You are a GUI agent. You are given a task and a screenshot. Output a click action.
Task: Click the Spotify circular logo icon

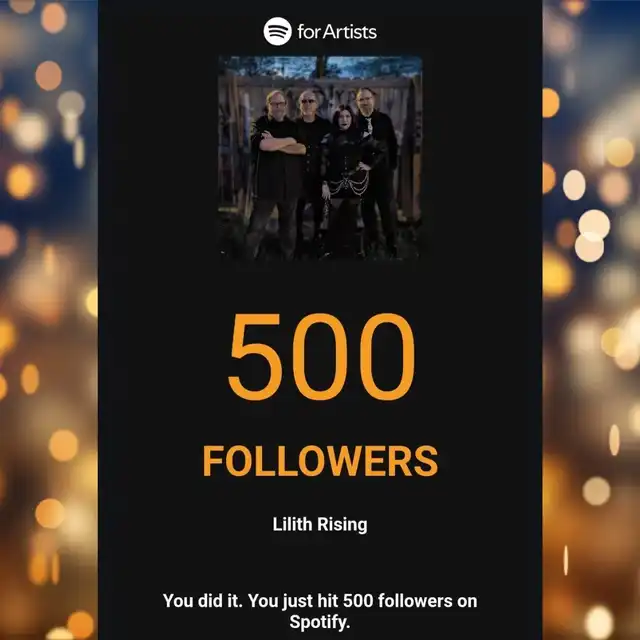(x=278, y=31)
